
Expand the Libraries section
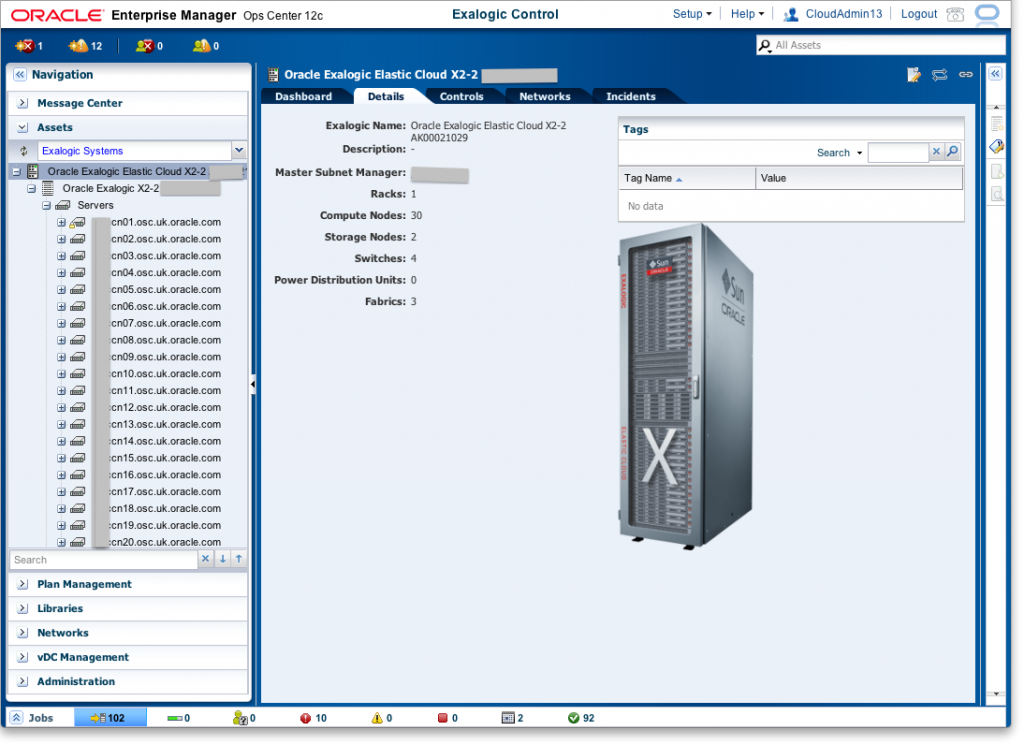click(x=23, y=609)
